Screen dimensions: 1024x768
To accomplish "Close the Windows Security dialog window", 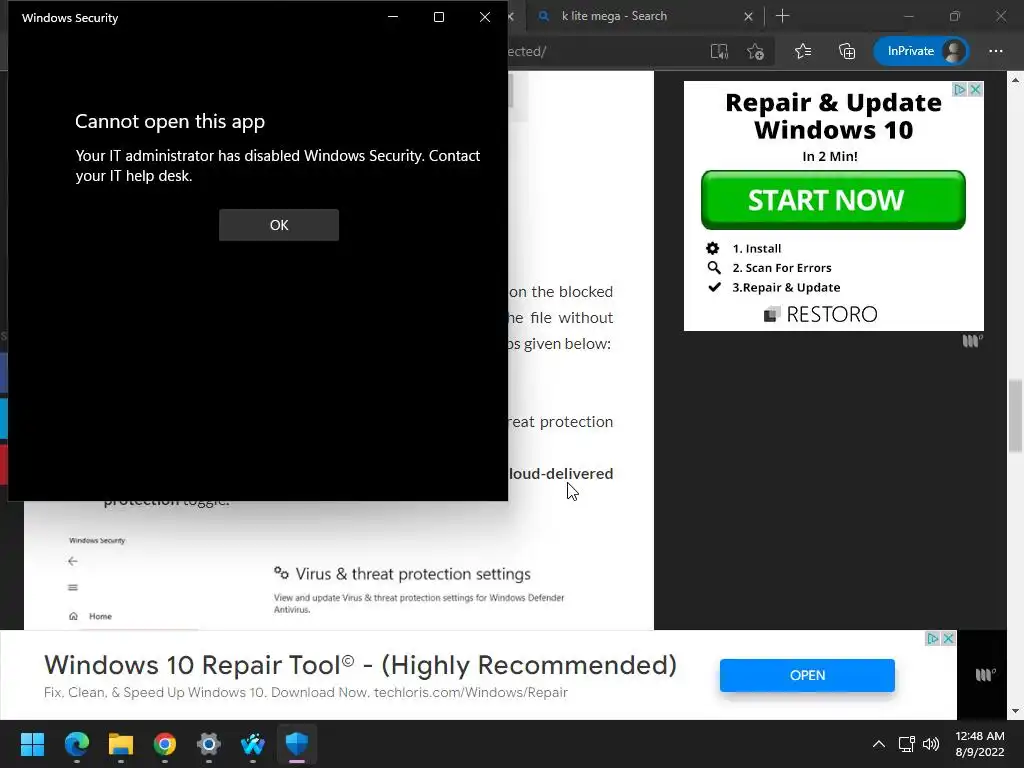I will coord(485,17).
